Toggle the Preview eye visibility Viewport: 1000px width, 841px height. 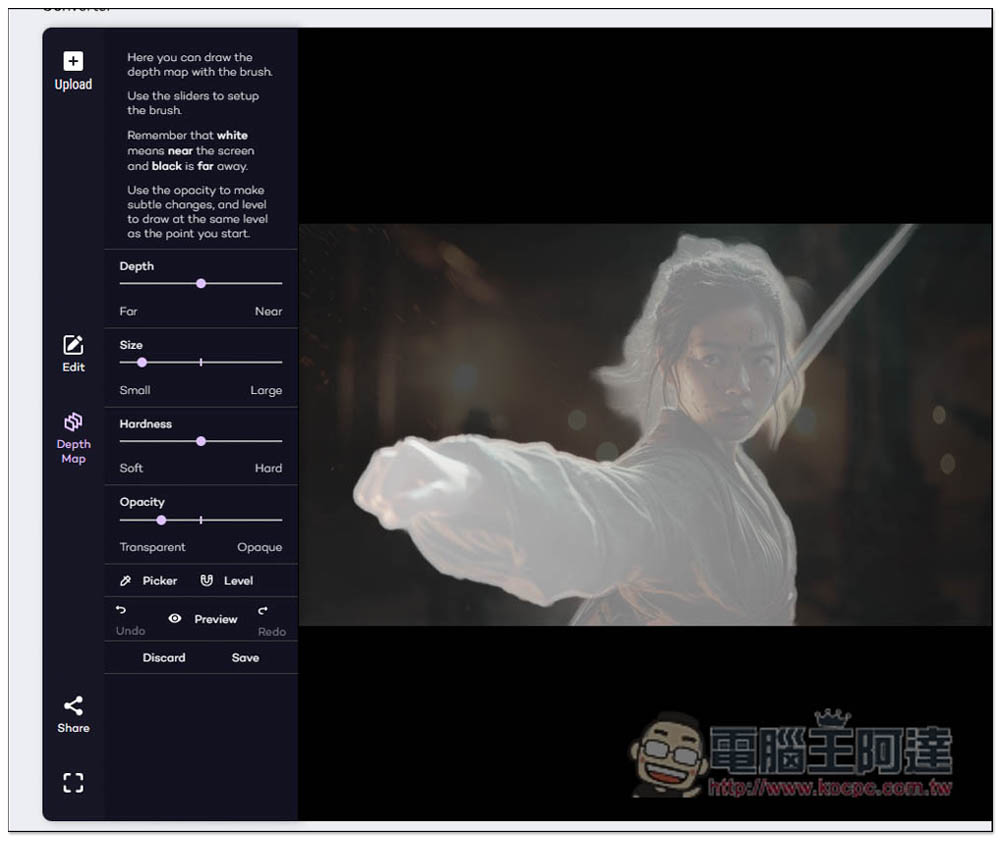(x=175, y=619)
